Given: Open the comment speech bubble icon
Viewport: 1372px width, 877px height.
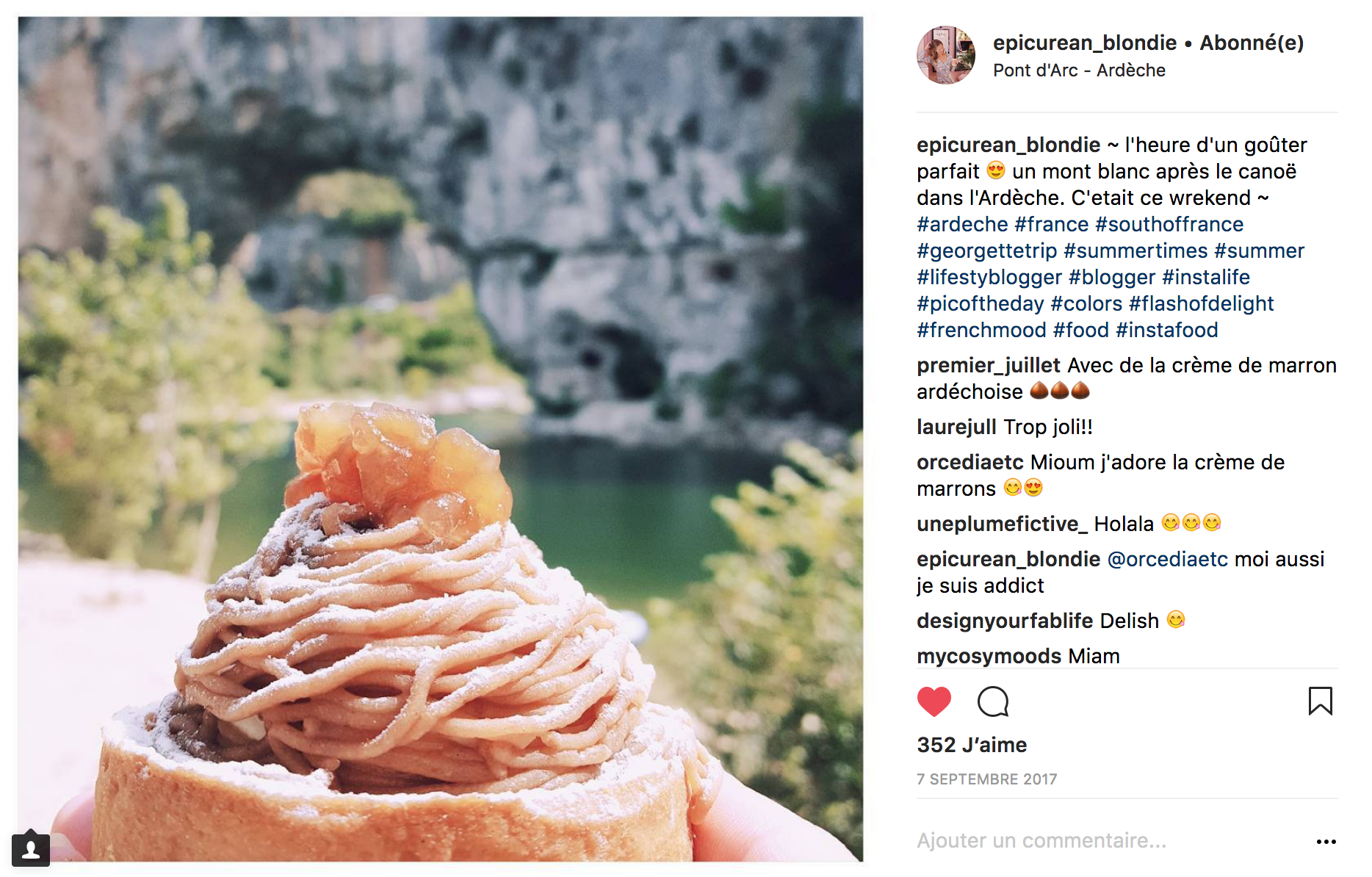Looking at the screenshot, I should click(993, 701).
